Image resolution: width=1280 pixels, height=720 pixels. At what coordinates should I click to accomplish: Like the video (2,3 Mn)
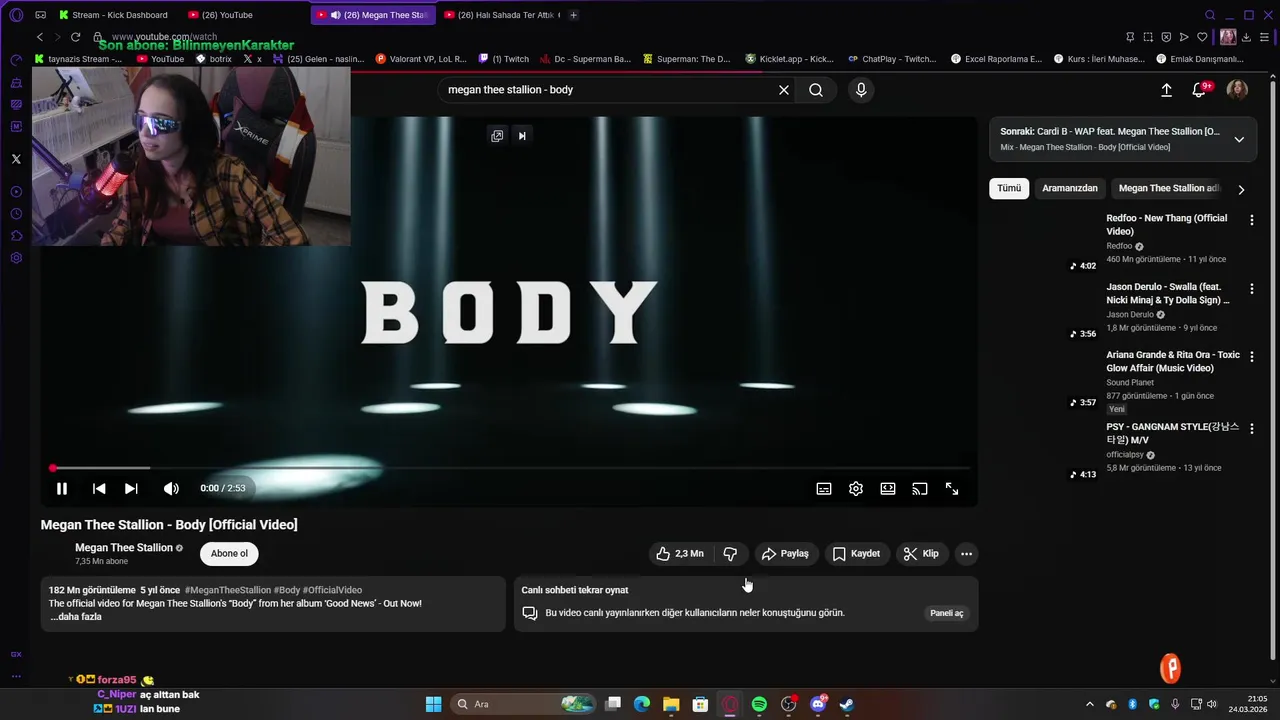680,553
